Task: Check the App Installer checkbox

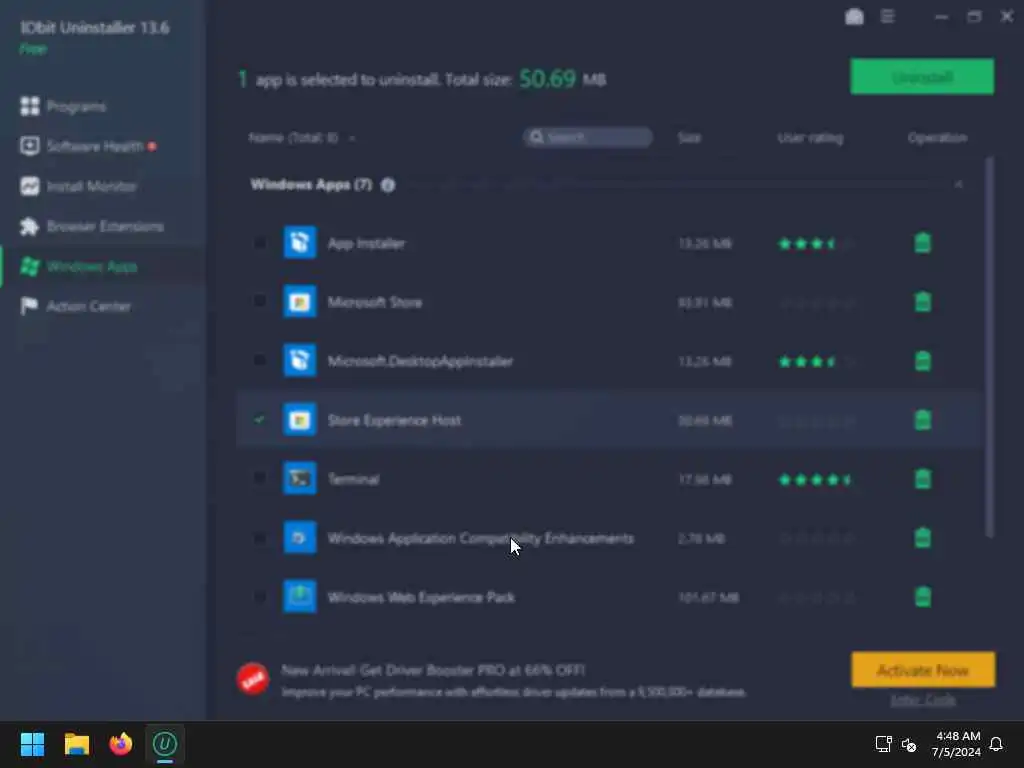Action: point(259,243)
